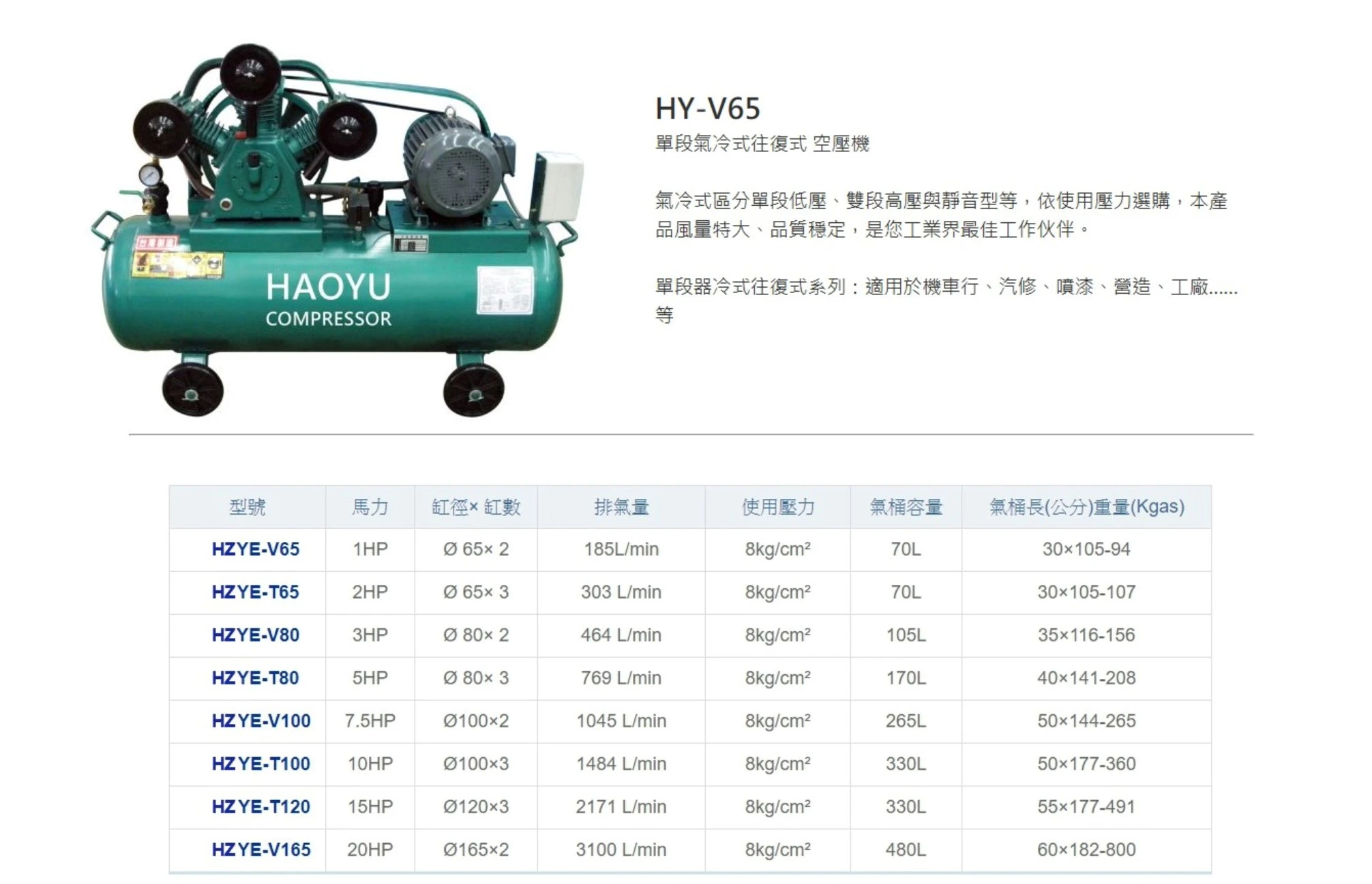The height and width of the screenshot is (884, 1372).
Task: Click the 40×141-208 dimensions cell
Action: click(x=1086, y=678)
